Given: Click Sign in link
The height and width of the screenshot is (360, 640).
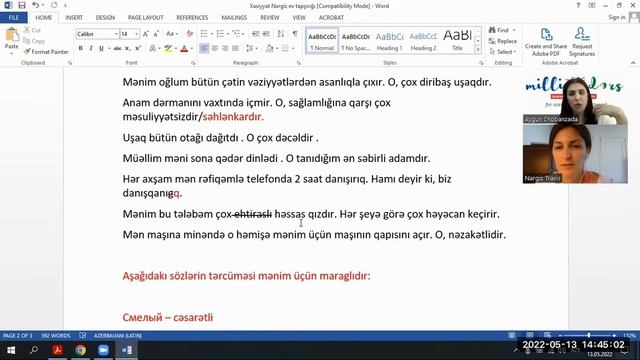Looking at the screenshot, I should (616, 17).
